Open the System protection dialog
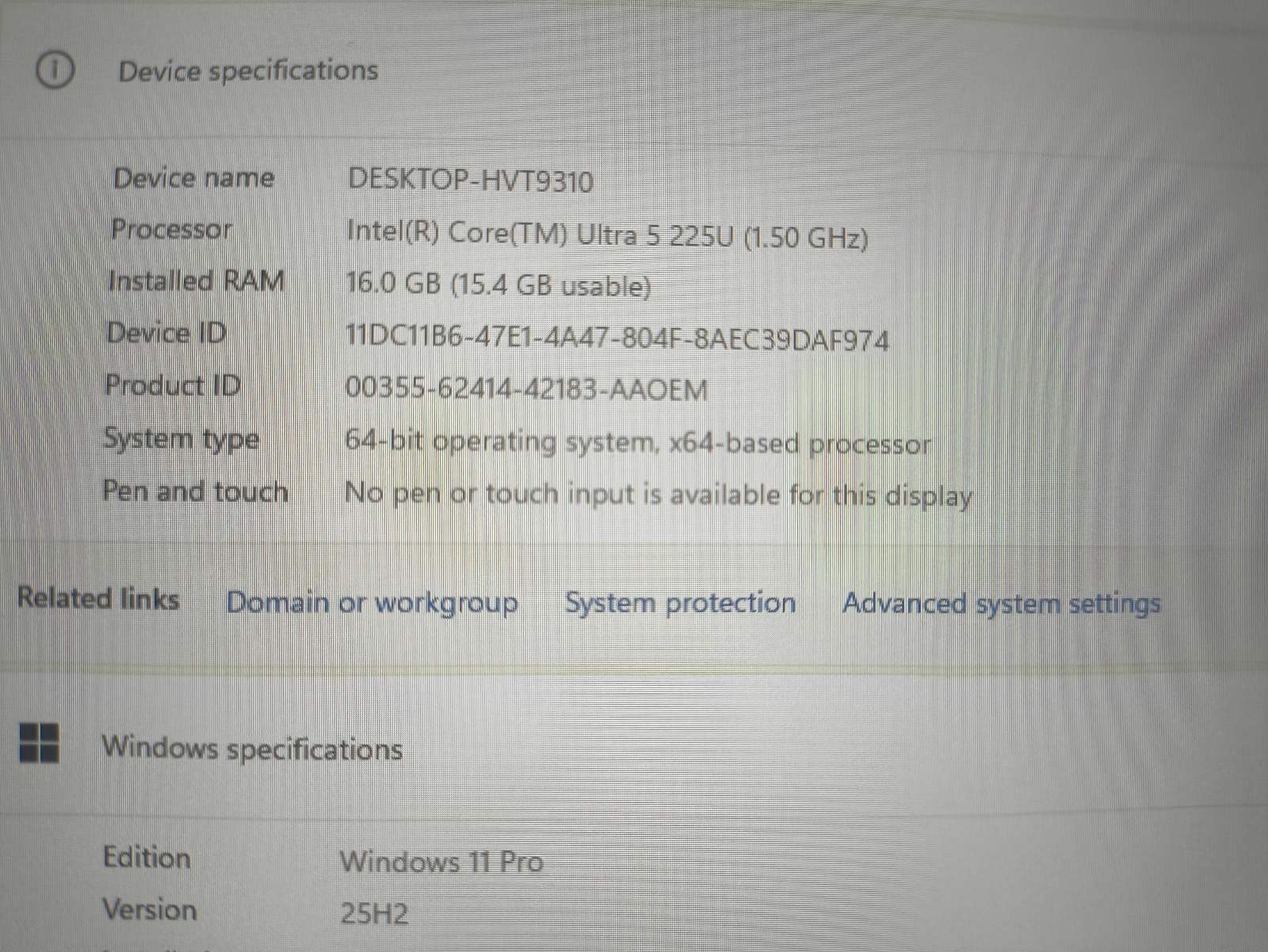This screenshot has width=1268, height=952. [x=680, y=602]
